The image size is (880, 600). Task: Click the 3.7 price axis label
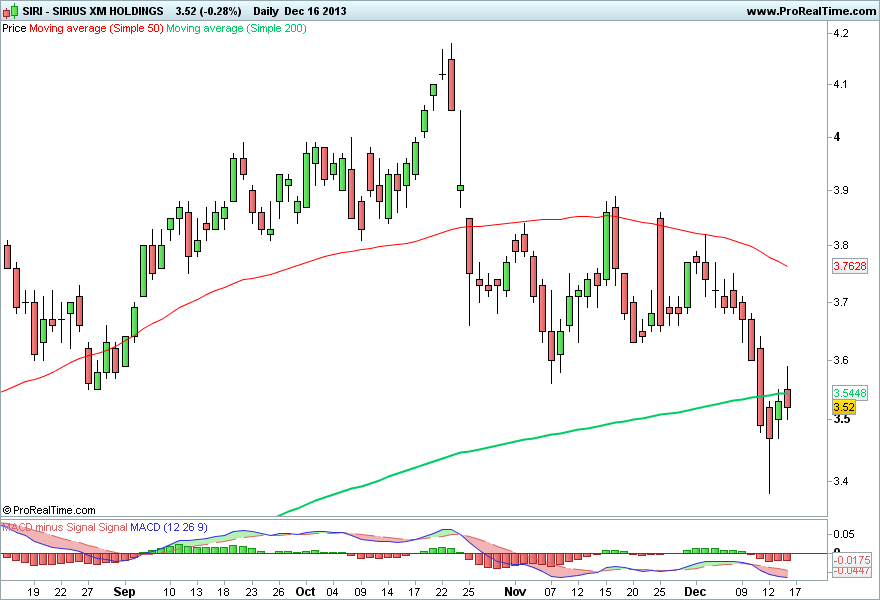pos(841,302)
